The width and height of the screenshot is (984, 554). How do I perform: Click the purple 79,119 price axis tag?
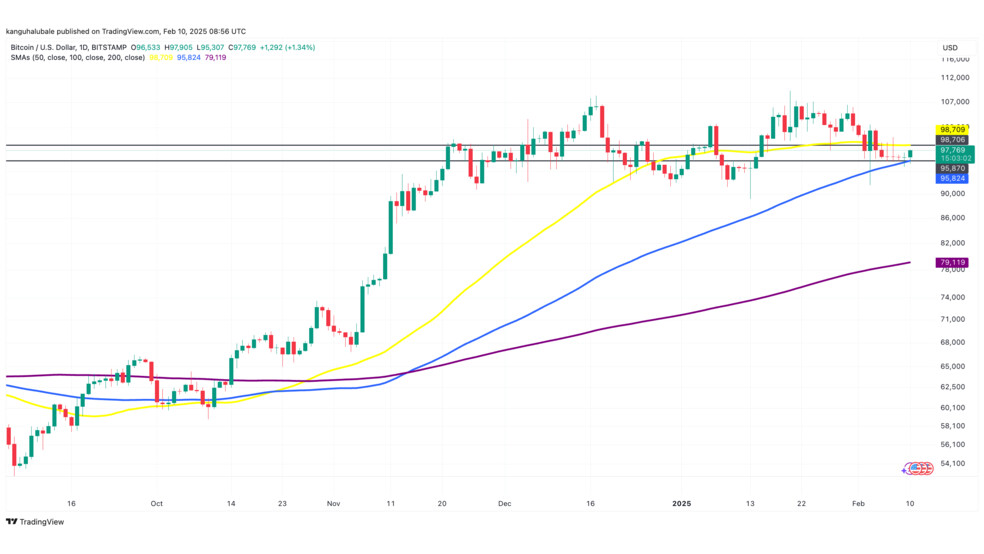click(952, 263)
